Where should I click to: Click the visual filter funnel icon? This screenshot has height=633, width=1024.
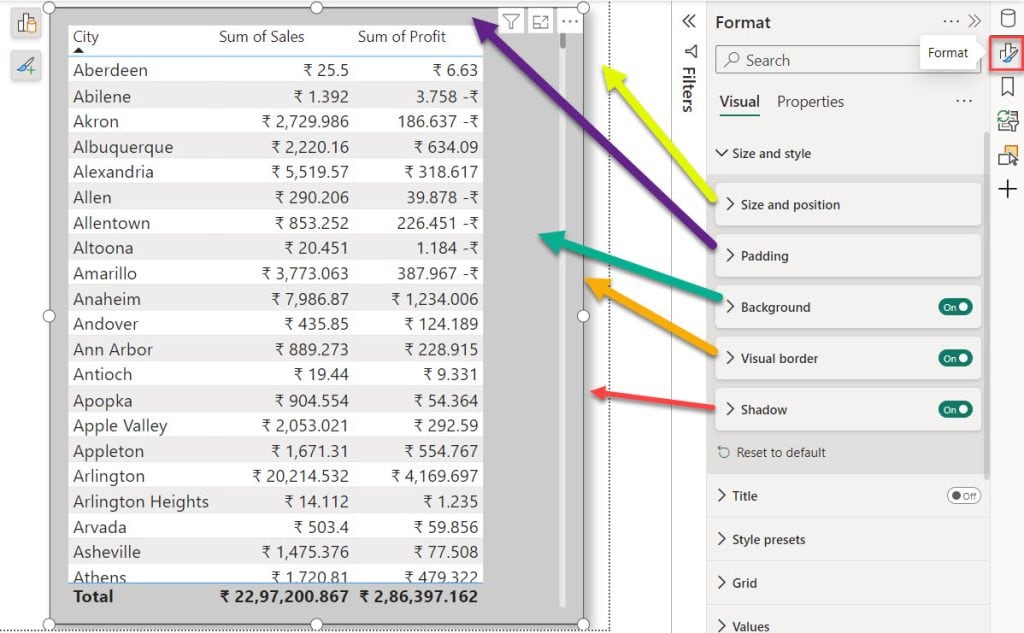511,22
